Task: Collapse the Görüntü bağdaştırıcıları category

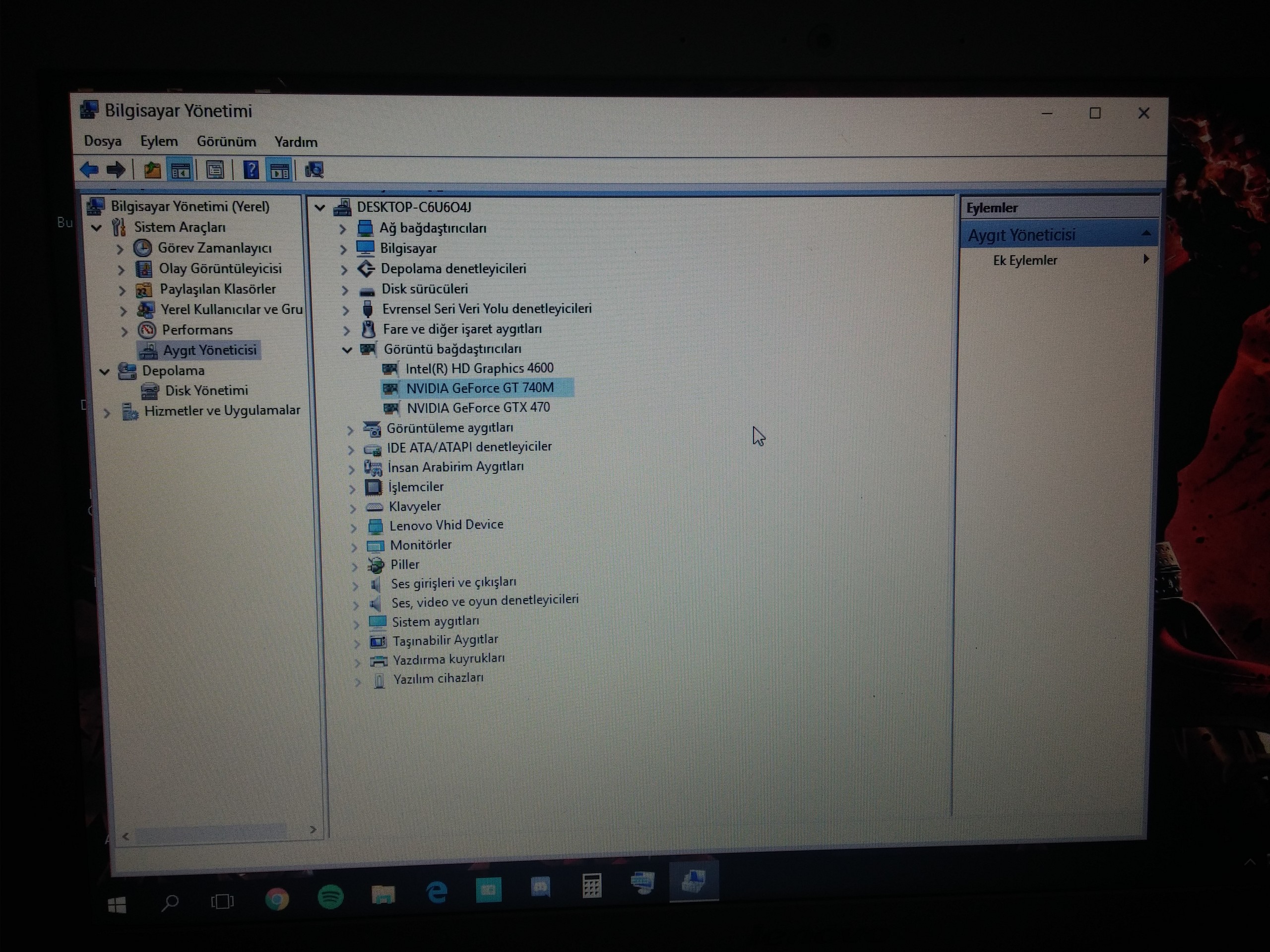Action: 347,349
